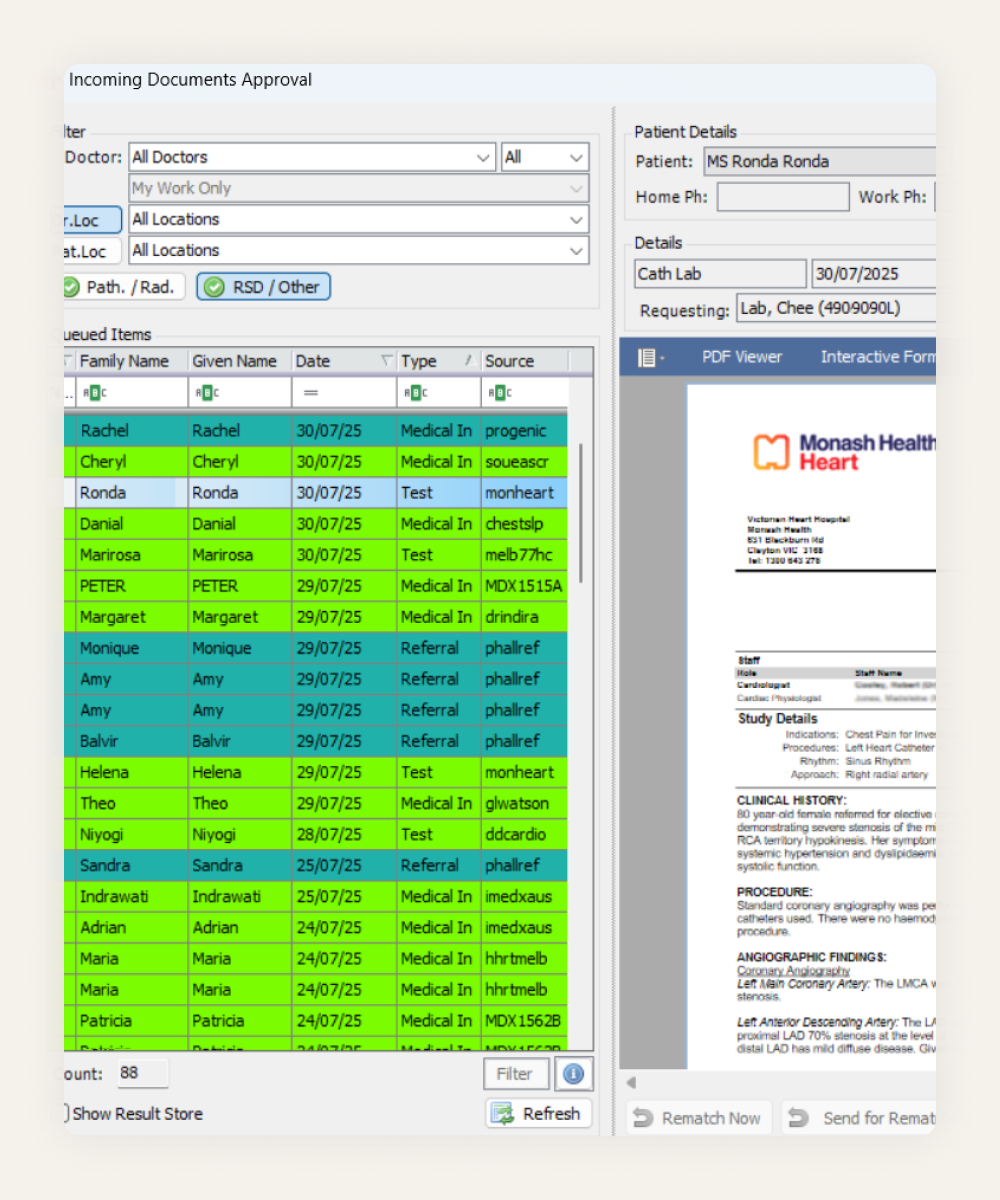Select Ronda row's monheart source cell
This screenshot has height=1200, width=1000.
(x=524, y=493)
